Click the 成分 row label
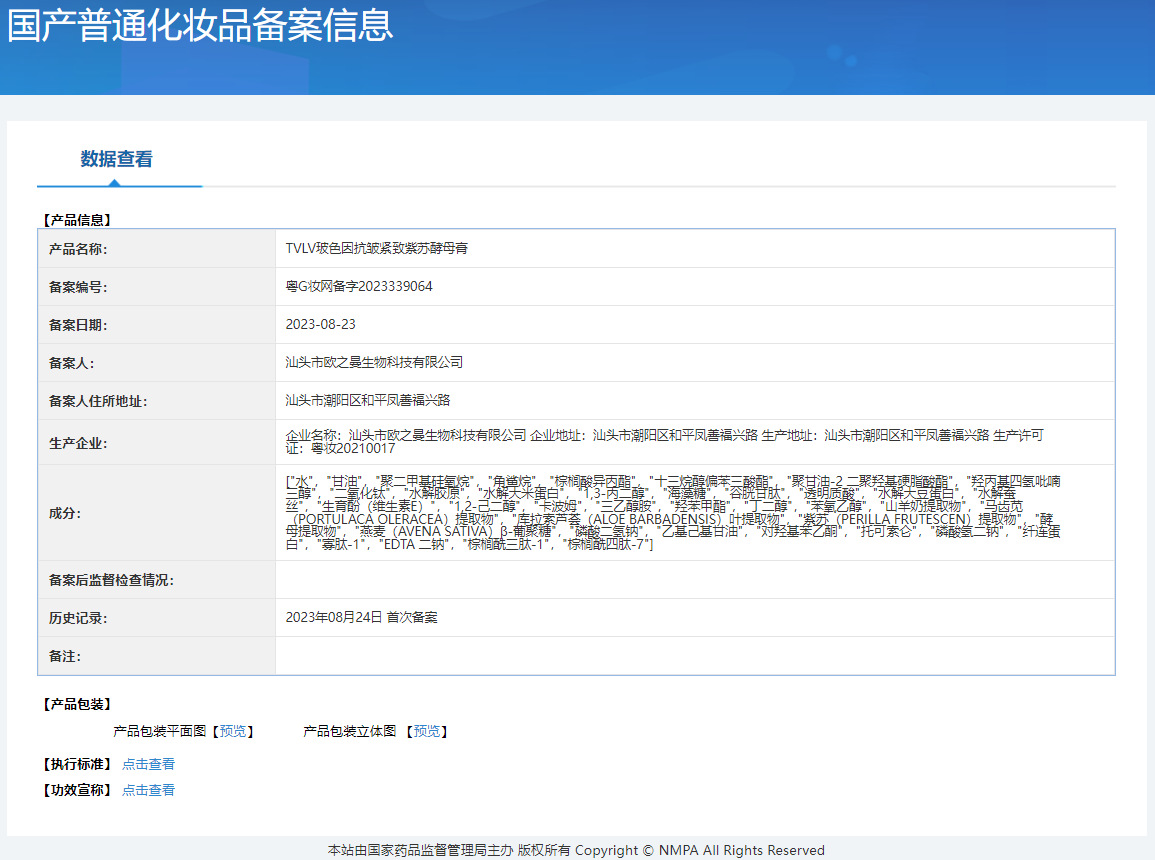This screenshot has width=1155, height=860. pyautogui.click(x=65, y=513)
